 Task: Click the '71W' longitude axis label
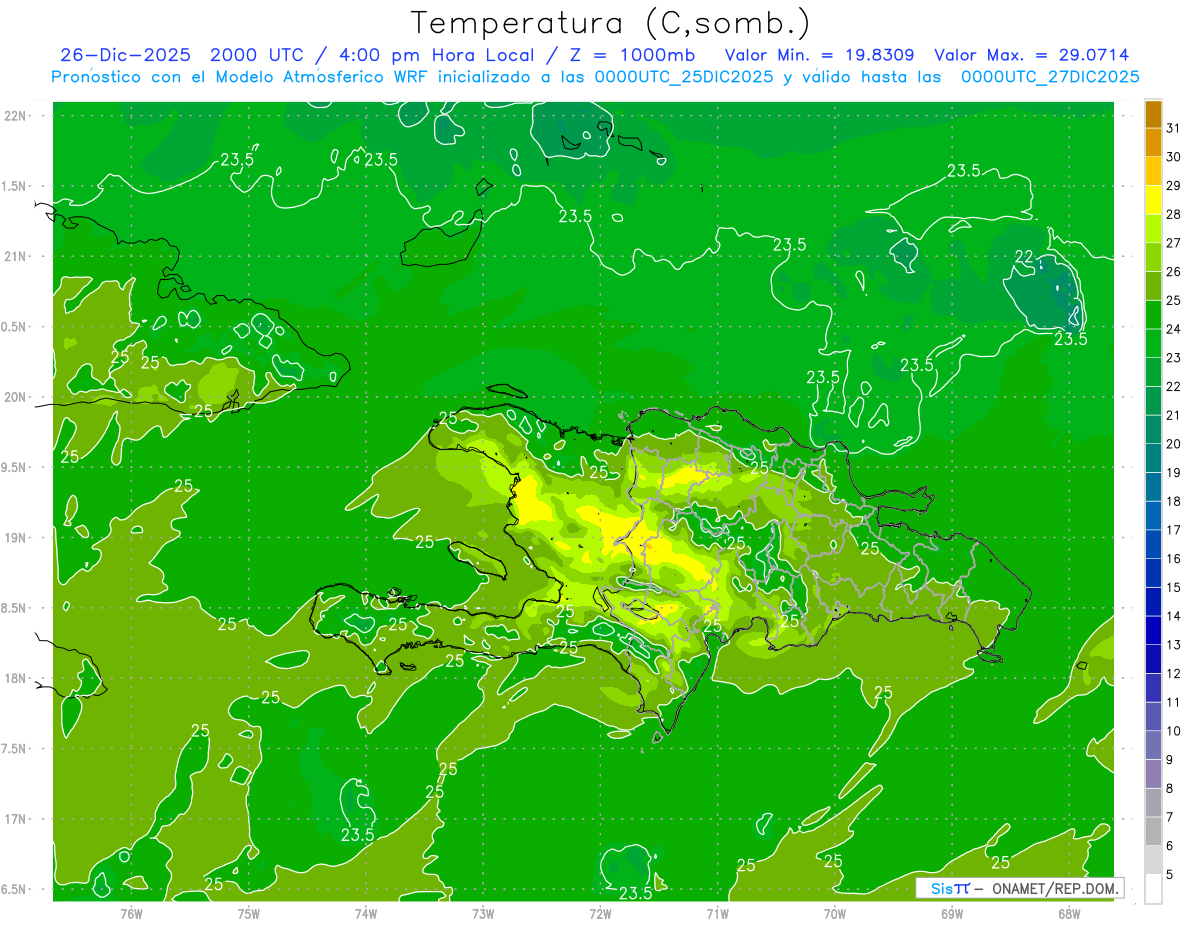point(717,914)
